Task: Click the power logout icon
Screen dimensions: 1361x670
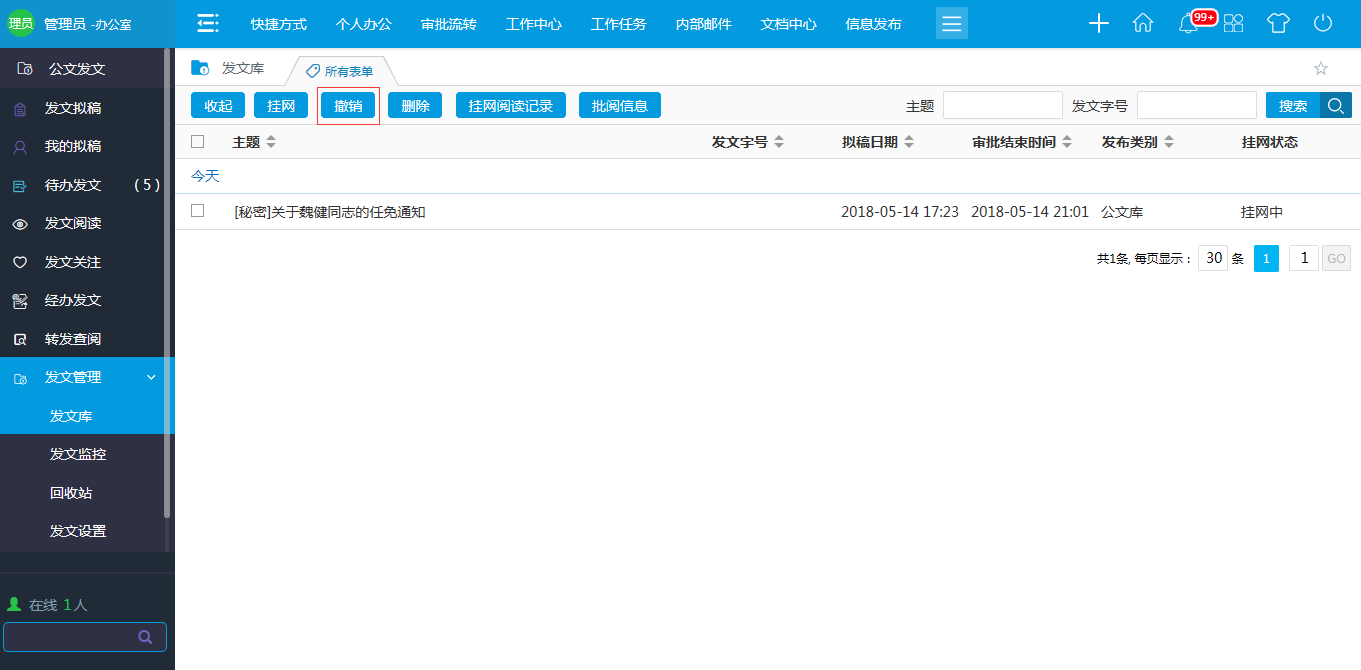Action: tap(1322, 23)
